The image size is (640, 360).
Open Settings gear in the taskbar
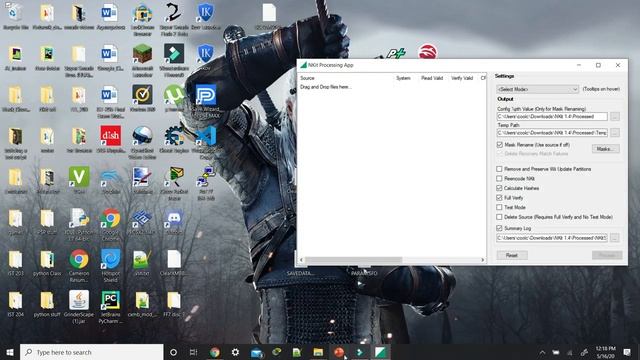236,352
